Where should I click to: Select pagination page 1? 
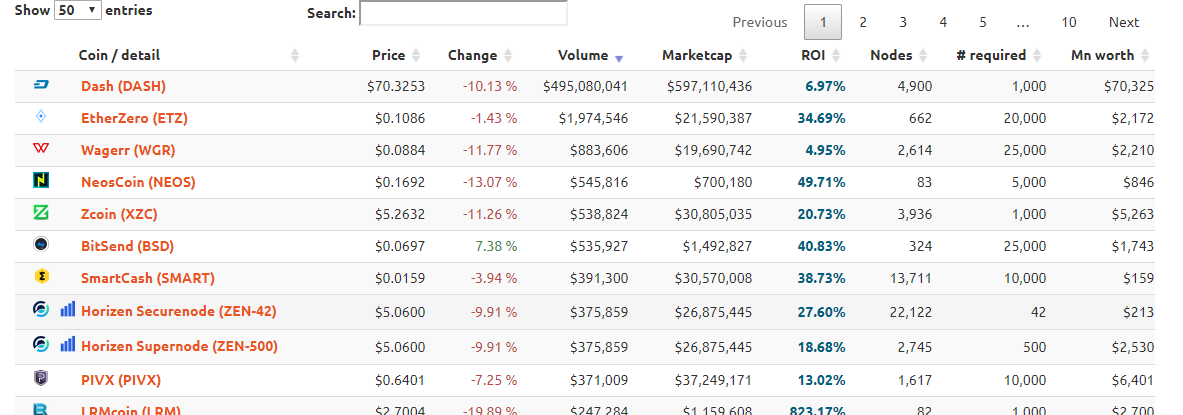(823, 23)
